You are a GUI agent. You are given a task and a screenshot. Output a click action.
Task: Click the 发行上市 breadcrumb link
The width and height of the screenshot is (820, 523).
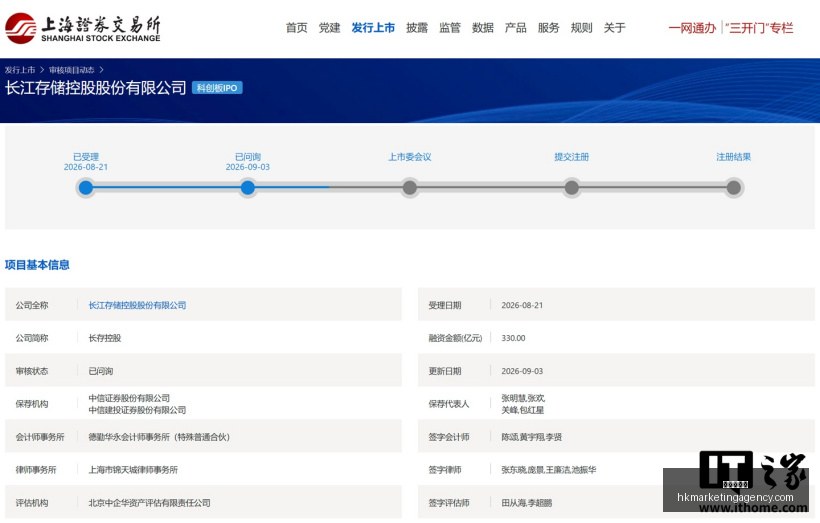tap(20, 70)
